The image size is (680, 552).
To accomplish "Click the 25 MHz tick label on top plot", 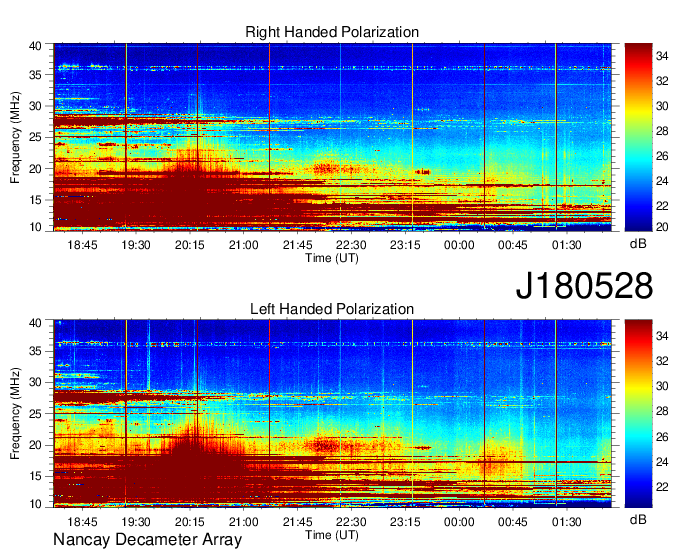I will pyautogui.click(x=35, y=137).
